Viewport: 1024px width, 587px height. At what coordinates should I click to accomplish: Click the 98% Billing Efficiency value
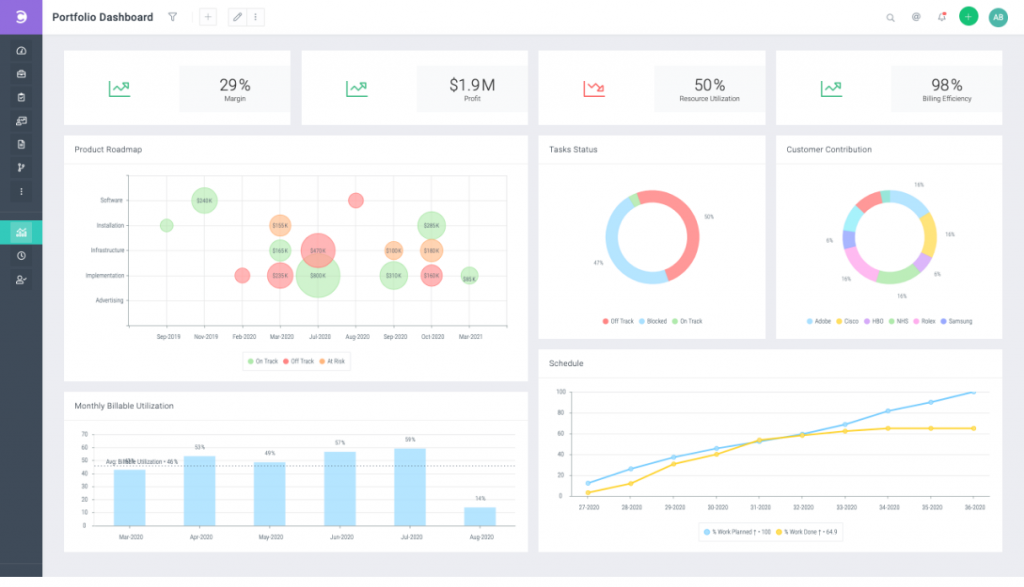947,85
